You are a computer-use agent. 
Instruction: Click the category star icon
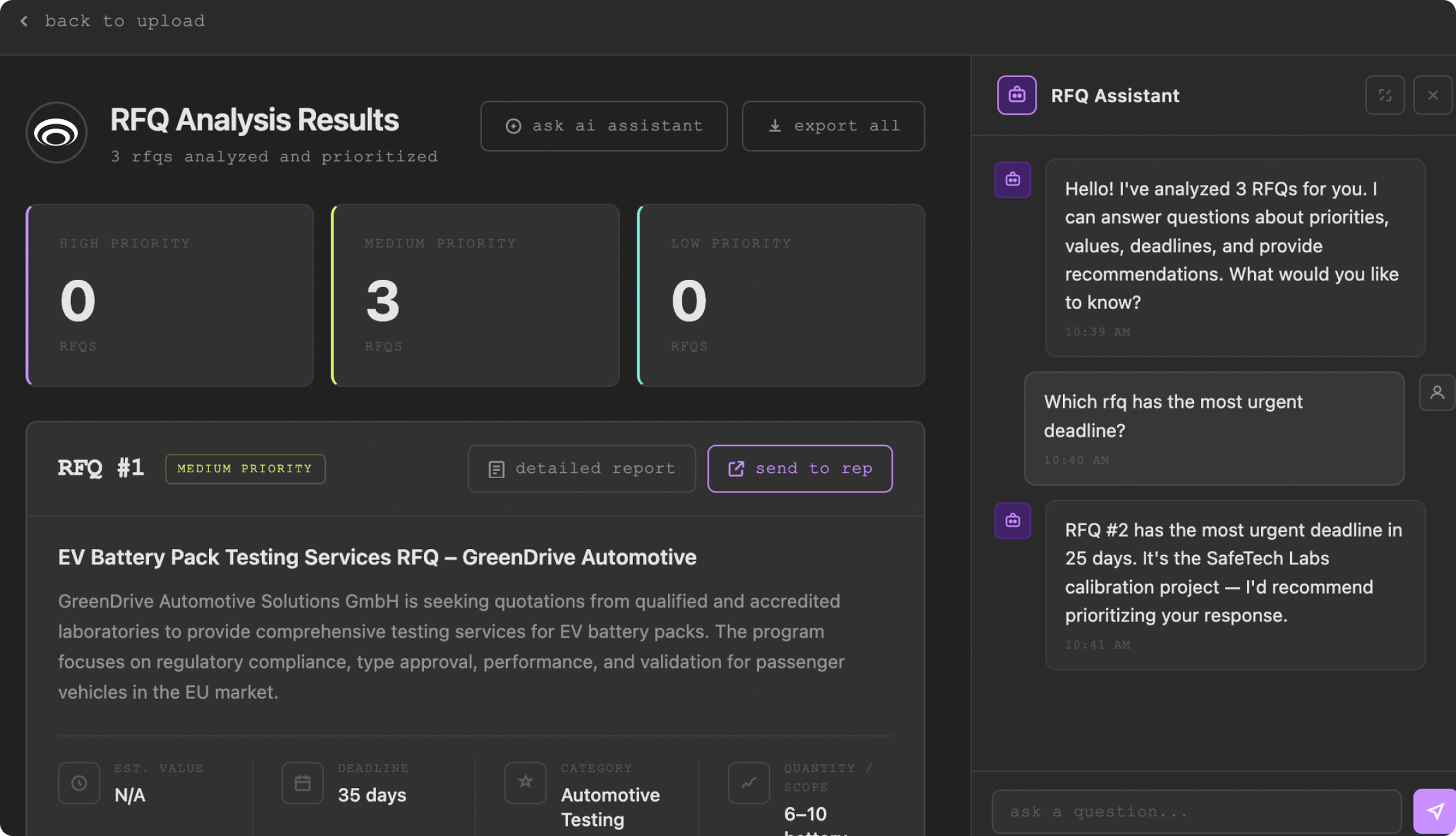point(525,783)
